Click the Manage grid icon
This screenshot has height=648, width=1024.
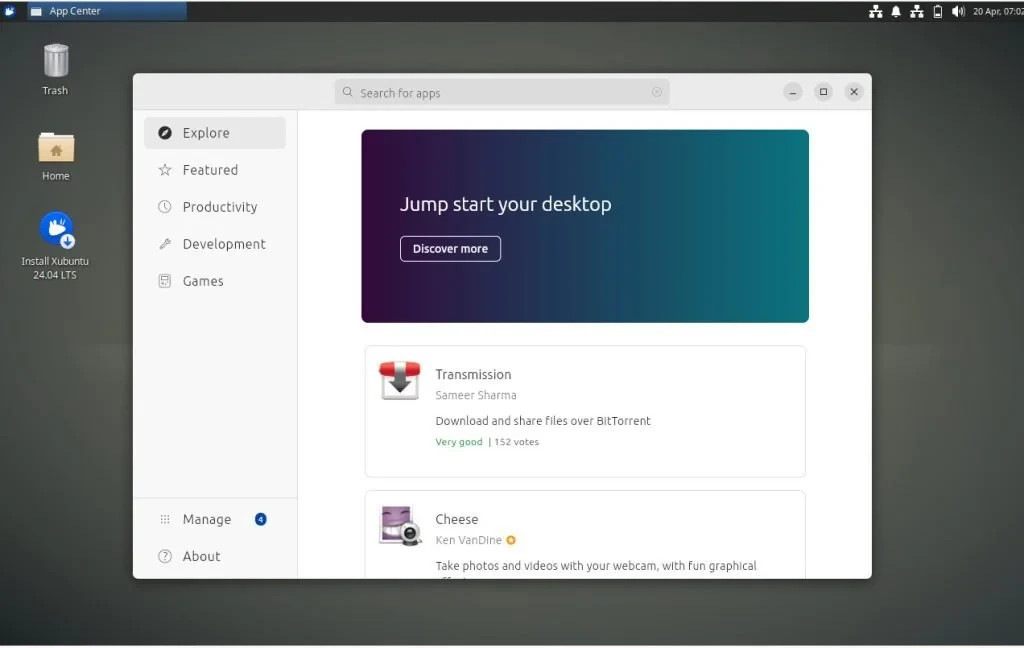(x=165, y=519)
